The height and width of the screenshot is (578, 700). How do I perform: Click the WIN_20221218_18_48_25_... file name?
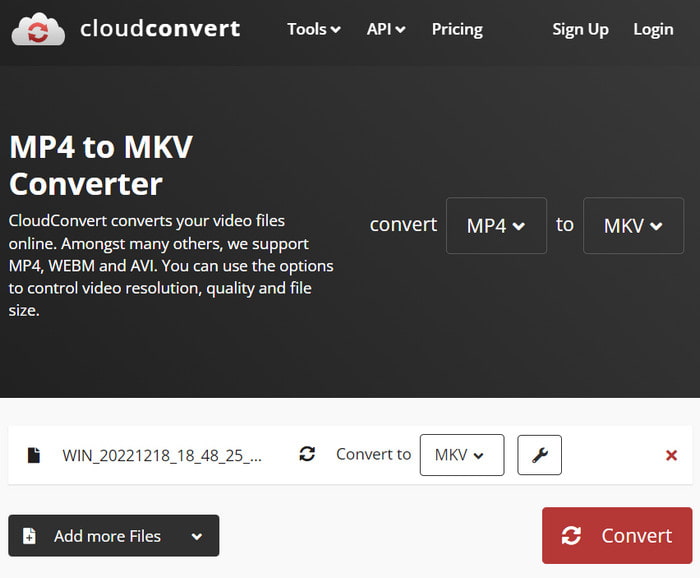click(162, 455)
